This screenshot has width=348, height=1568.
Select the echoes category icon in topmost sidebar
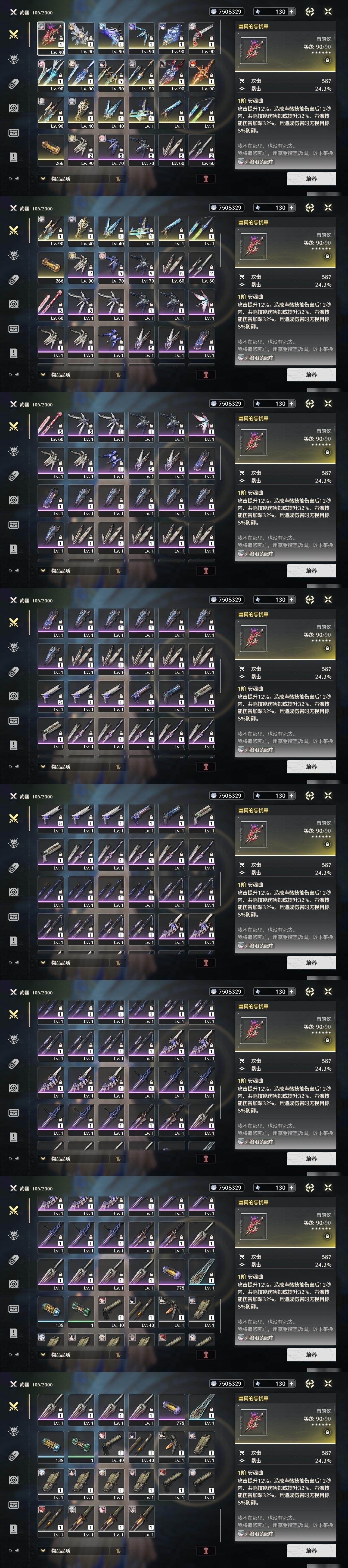click(x=13, y=59)
